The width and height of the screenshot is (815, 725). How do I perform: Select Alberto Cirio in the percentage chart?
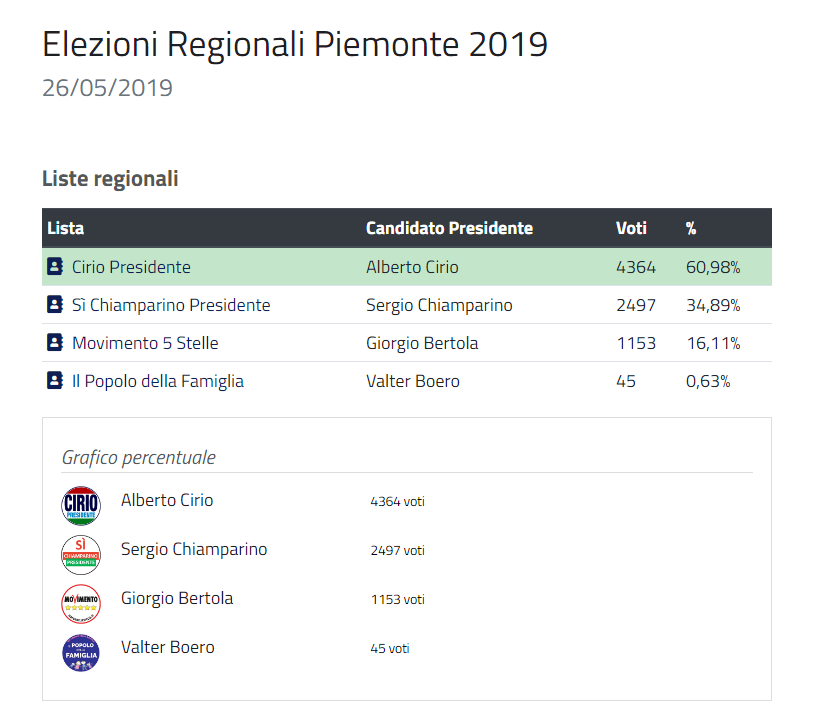(167, 500)
